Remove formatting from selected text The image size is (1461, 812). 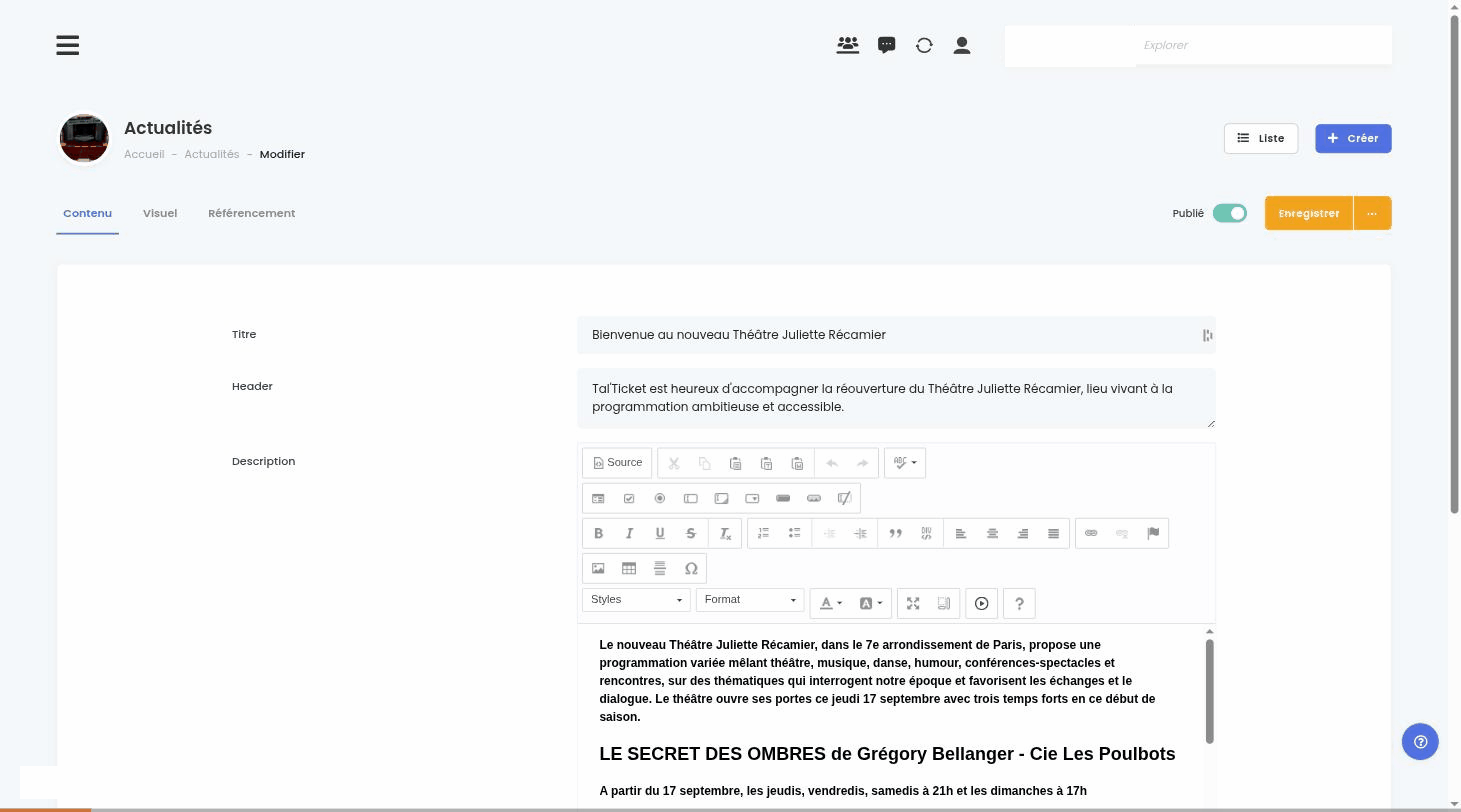pyautogui.click(x=726, y=533)
